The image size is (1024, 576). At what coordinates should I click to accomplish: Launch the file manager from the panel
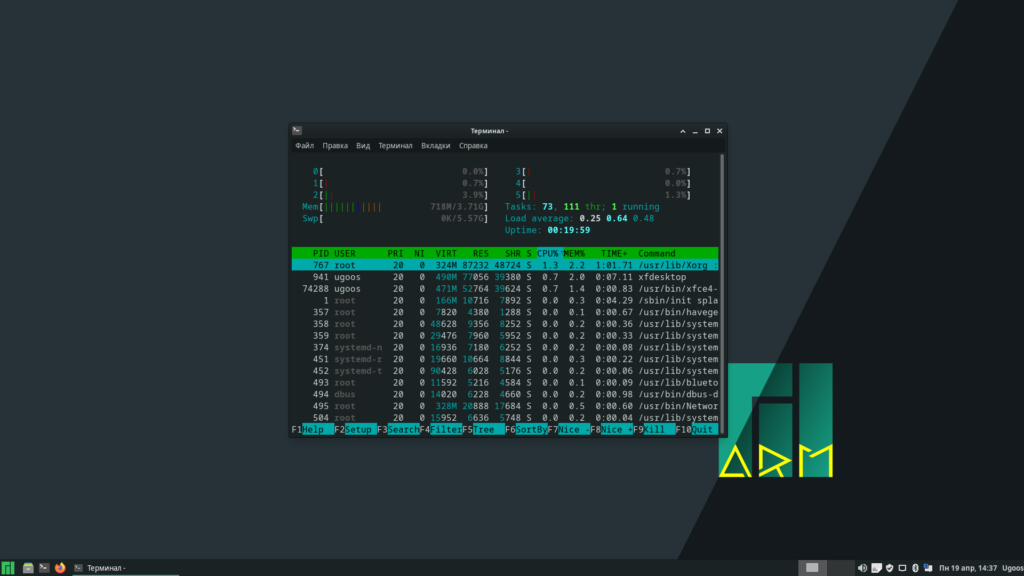pos(29,568)
